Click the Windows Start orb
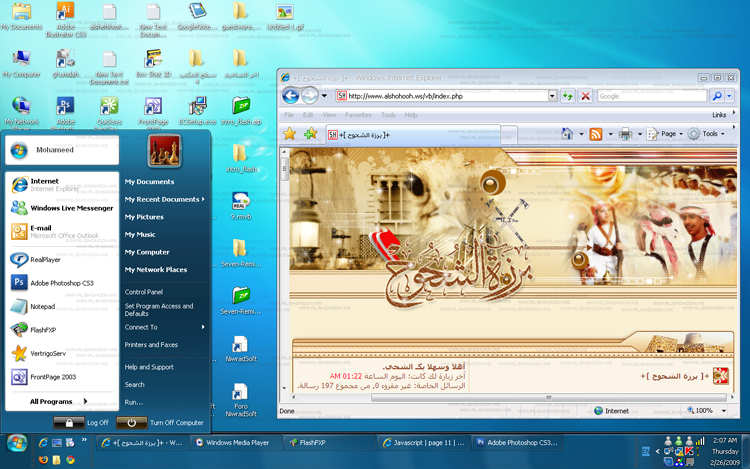The height and width of the screenshot is (469, 750). point(17,443)
